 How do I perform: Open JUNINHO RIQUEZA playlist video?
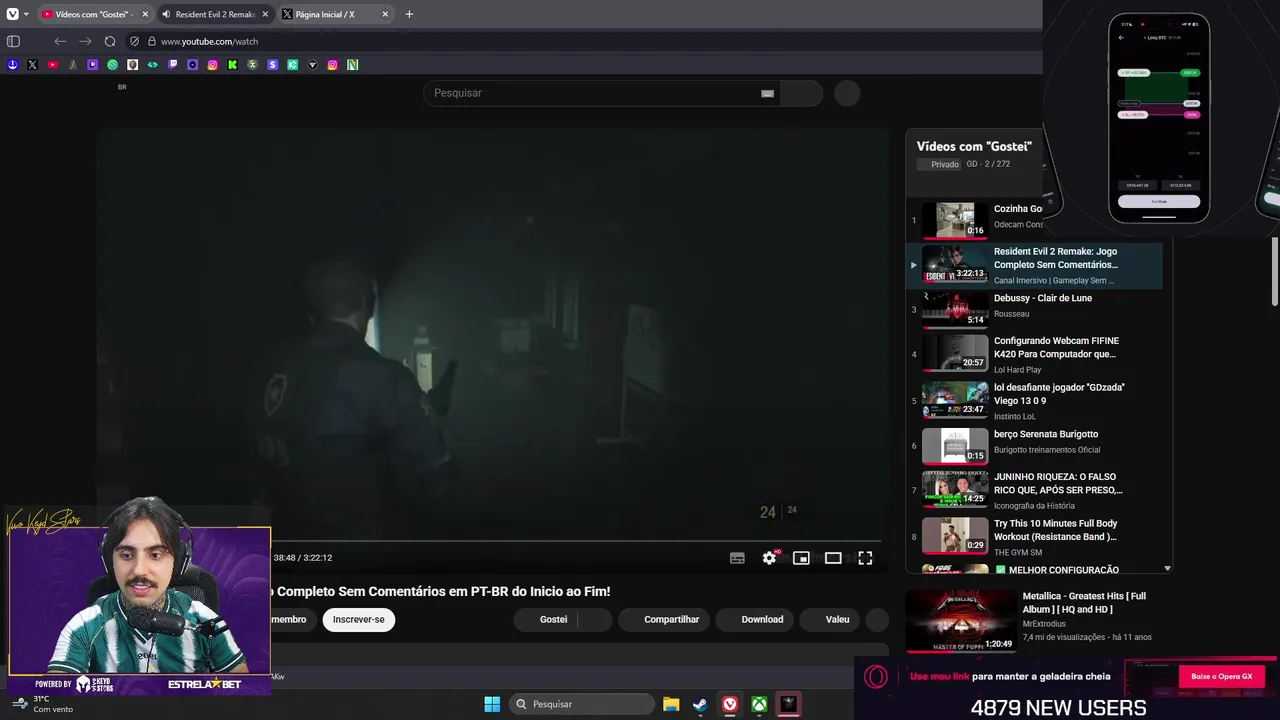click(1034, 490)
